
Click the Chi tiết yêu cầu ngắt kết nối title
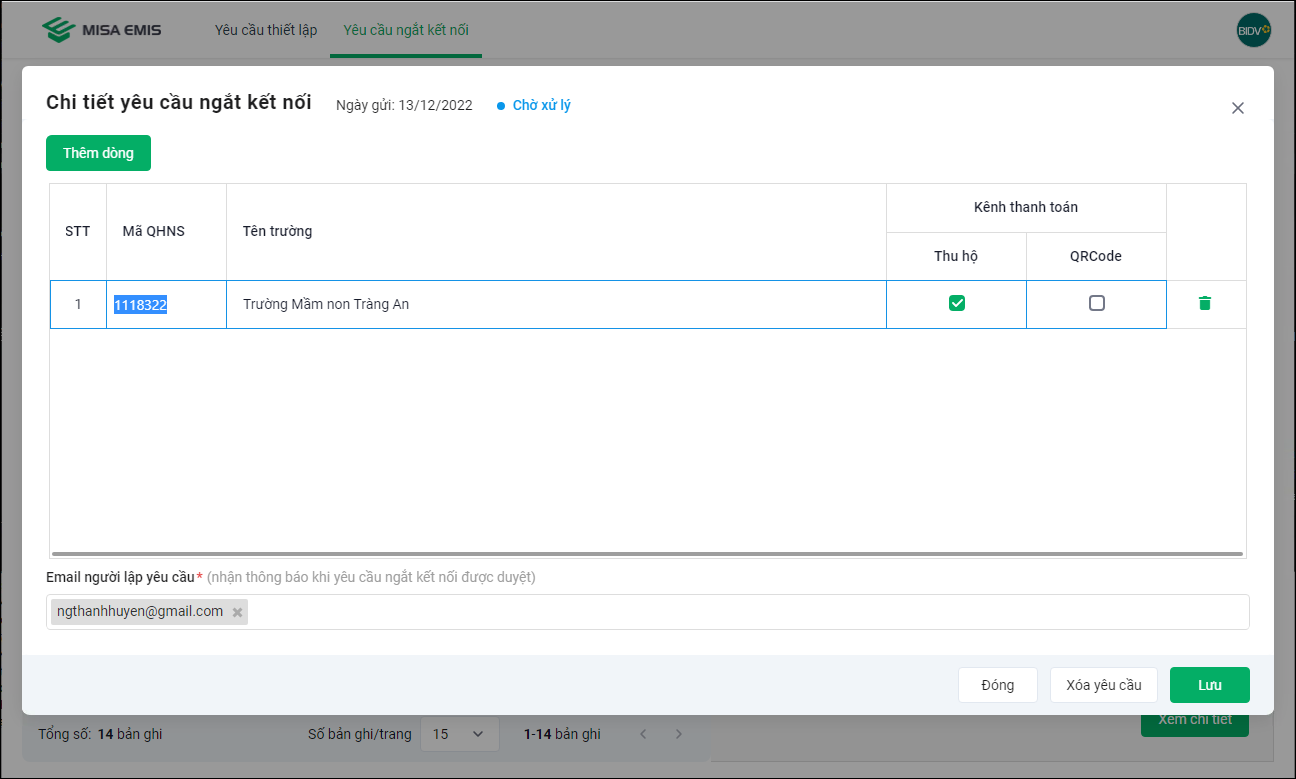pyautogui.click(x=179, y=102)
